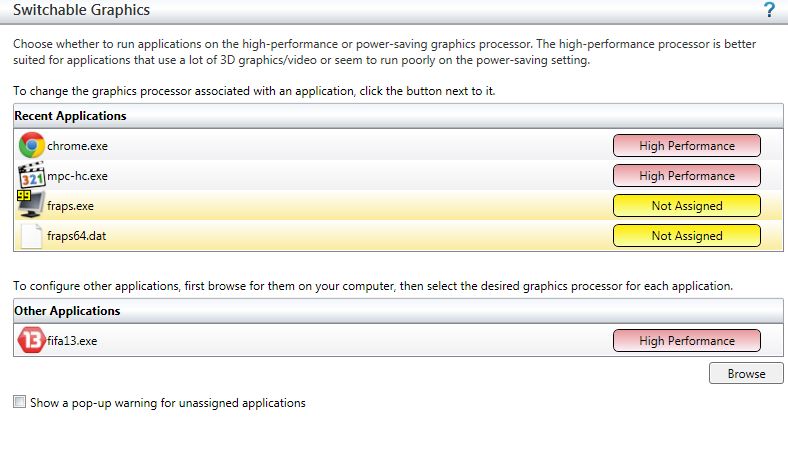Select the chrome.exe application name
Image resolution: width=788 pixels, height=471 pixels.
77,146
